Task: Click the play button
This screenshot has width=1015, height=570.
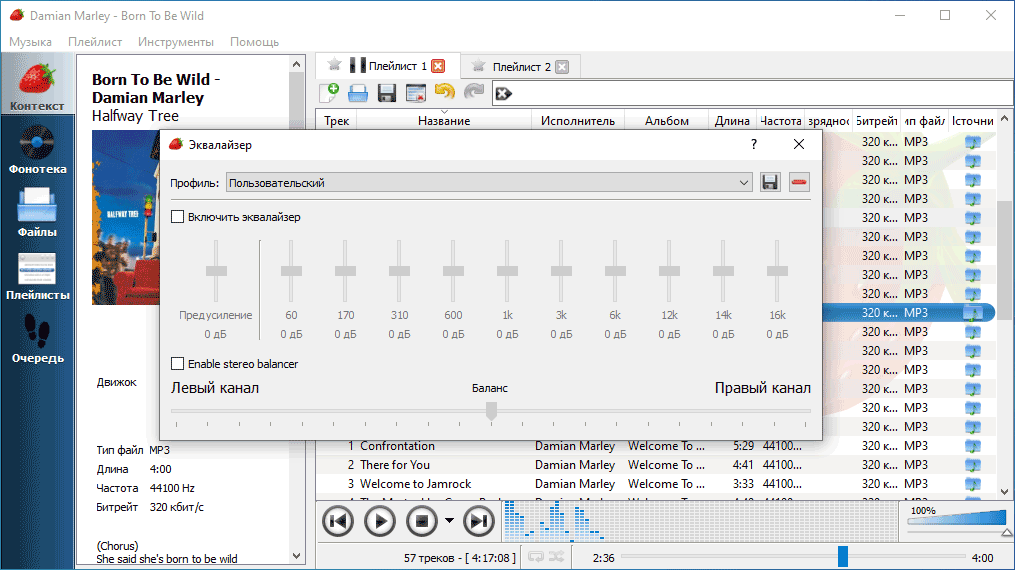Action: coord(380,521)
